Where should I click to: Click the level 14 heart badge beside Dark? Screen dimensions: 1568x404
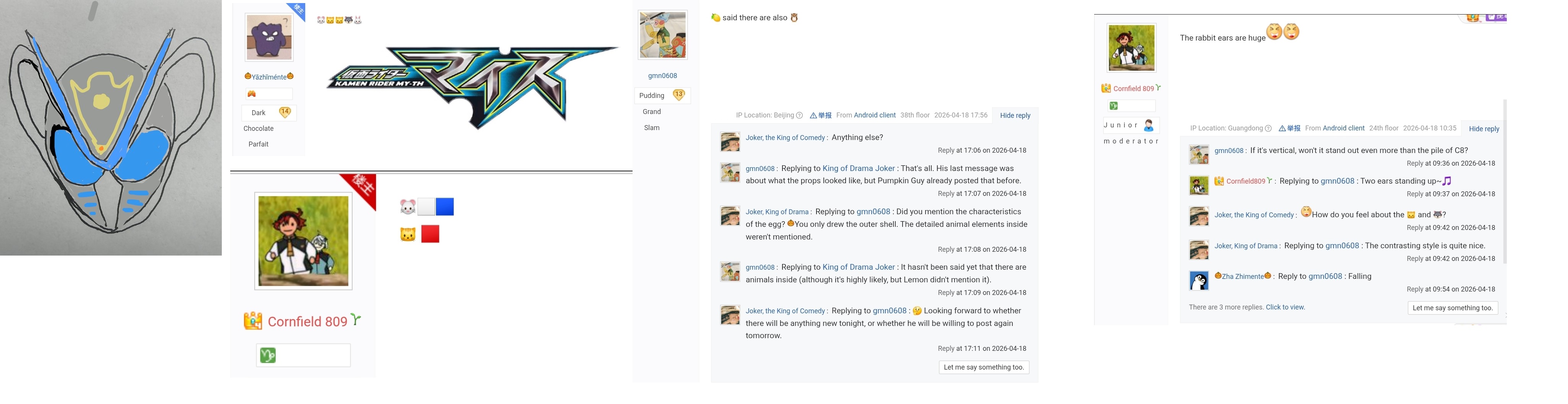tap(285, 112)
